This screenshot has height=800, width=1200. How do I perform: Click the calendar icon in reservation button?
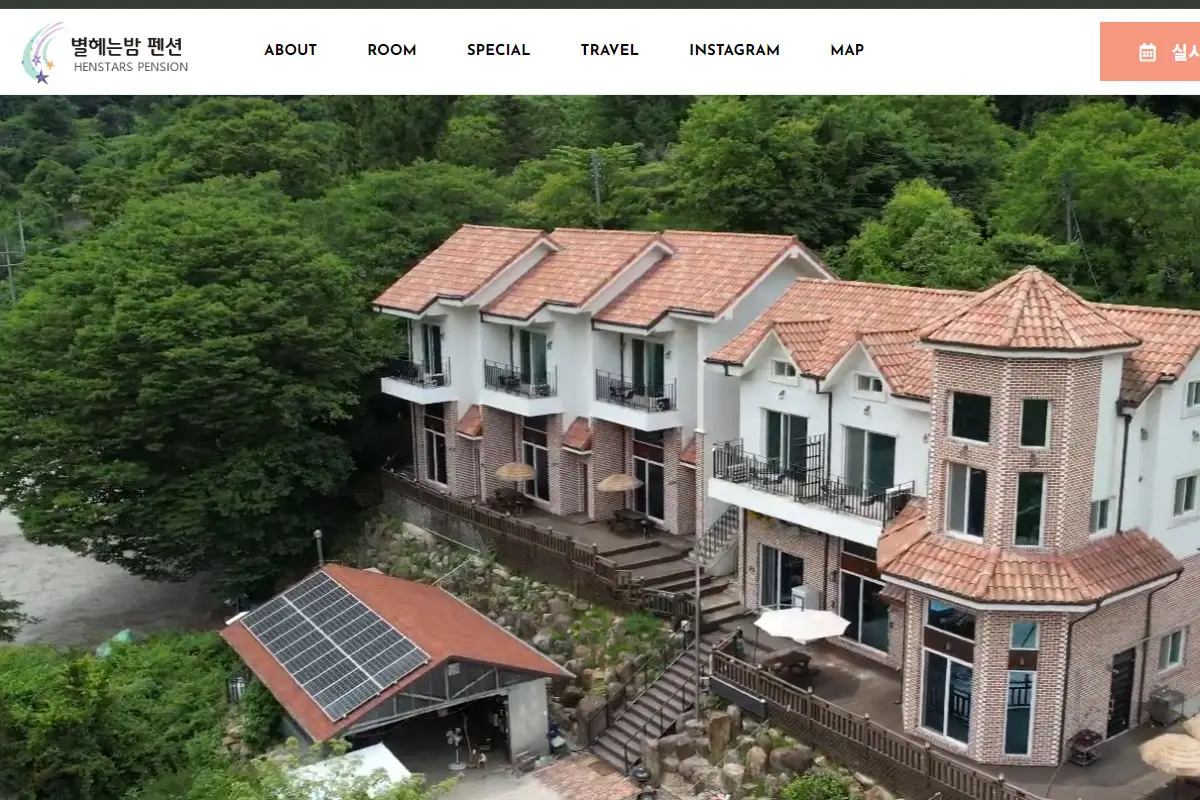[x=1147, y=52]
